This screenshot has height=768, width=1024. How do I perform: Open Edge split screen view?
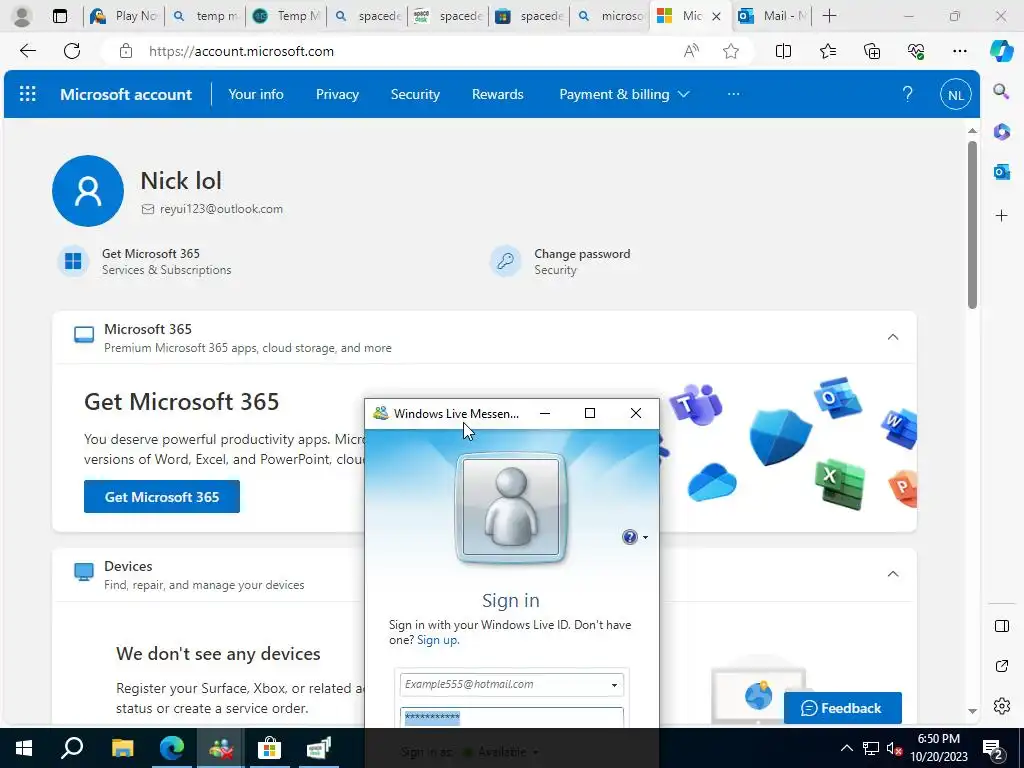click(x=783, y=51)
